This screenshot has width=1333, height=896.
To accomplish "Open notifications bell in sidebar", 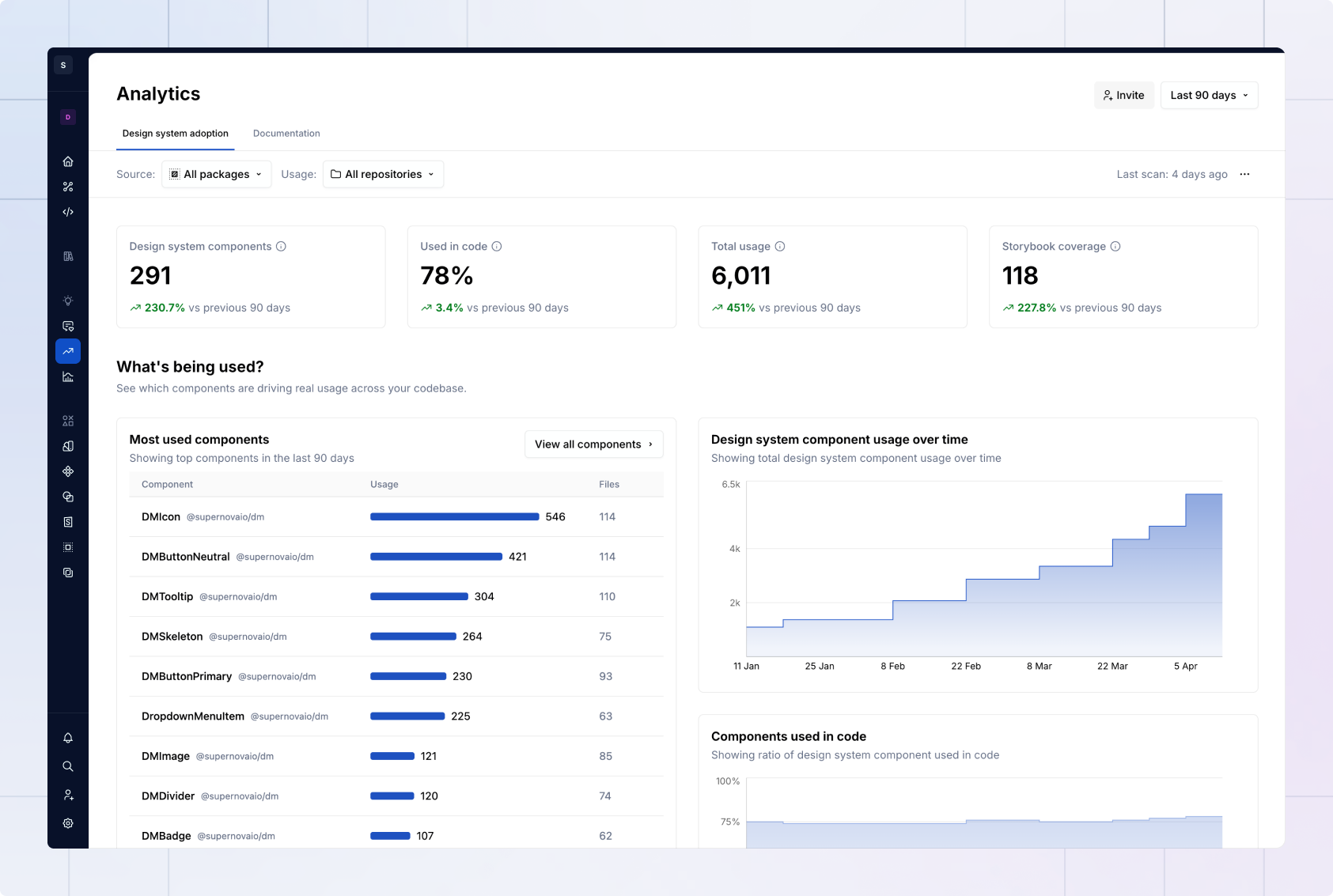I will click(68, 738).
